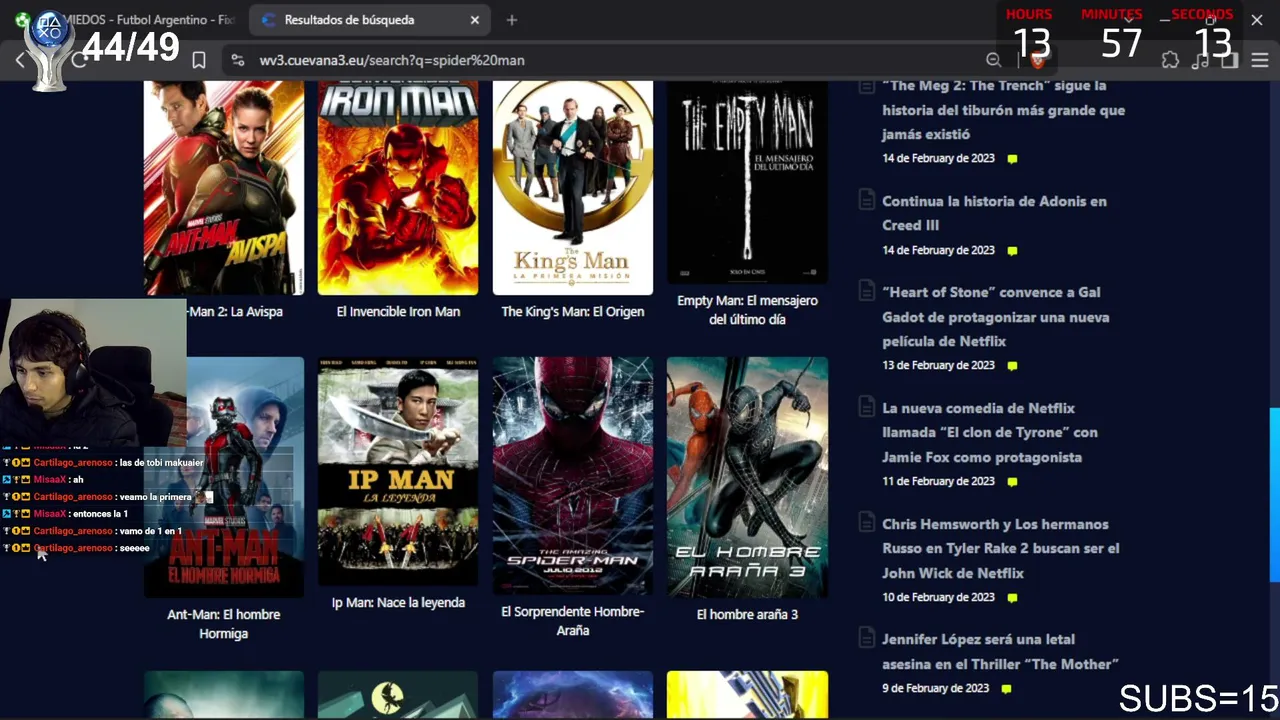Open the Heart of Stone Gal Gadot article
Image resolution: width=1280 pixels, height=720 pixels.
996,317
